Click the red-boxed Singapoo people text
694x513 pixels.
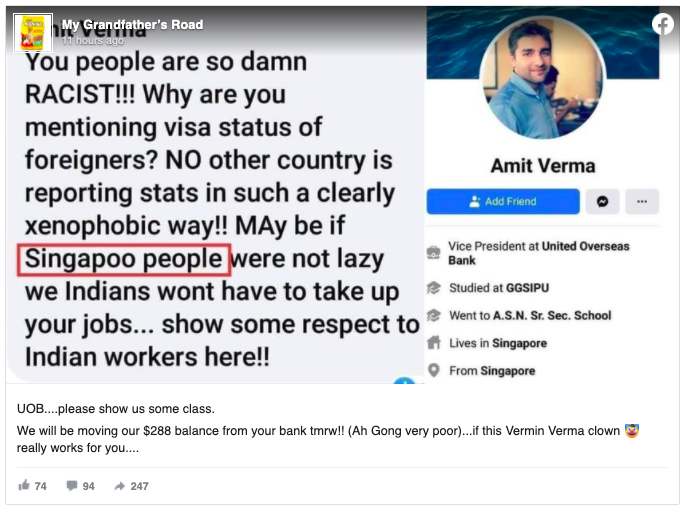[x=123, y=260]
